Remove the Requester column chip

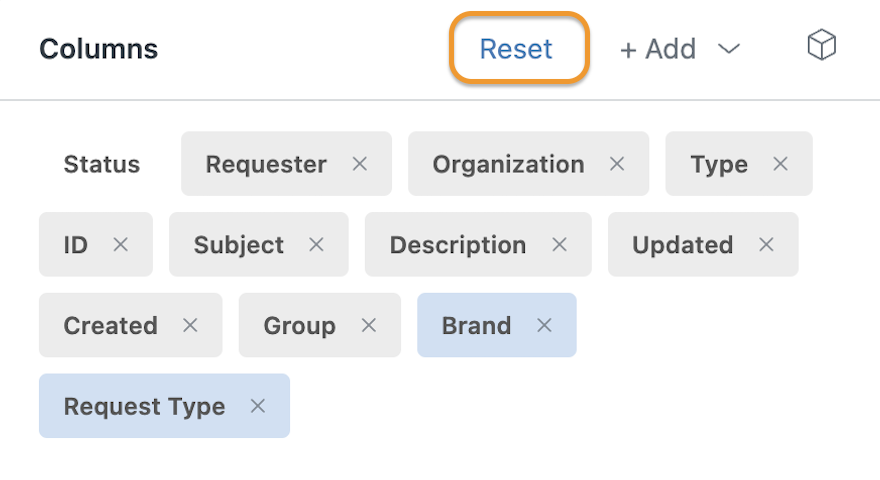pos(360,164)
